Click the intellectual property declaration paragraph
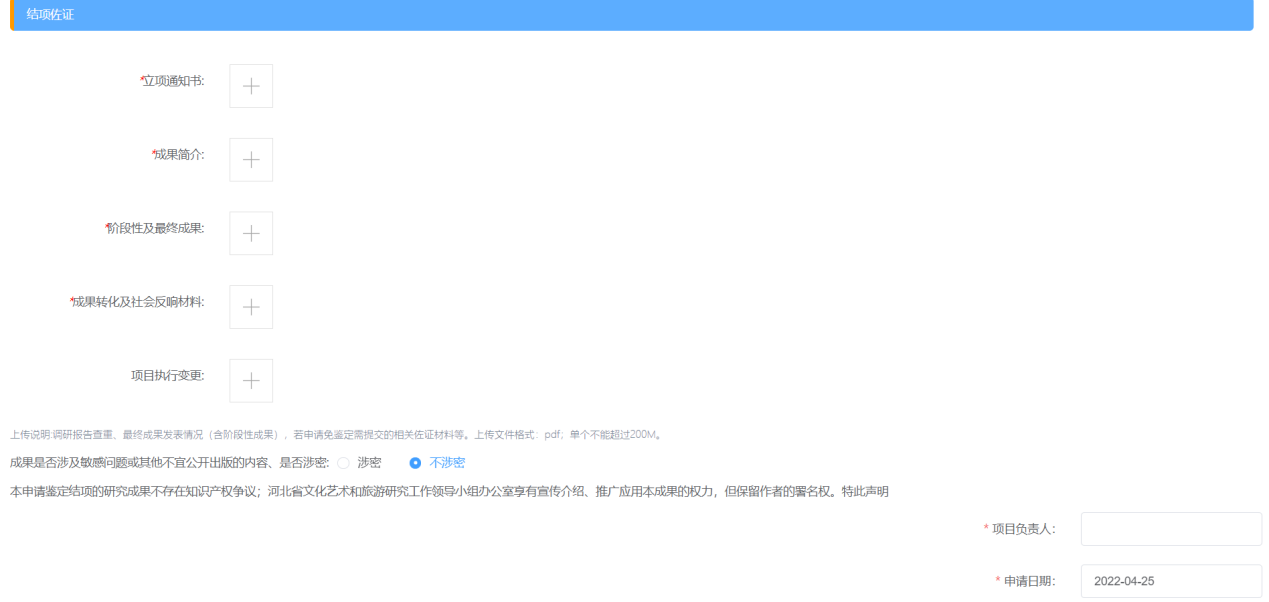Image resolution: width=1269 pixels, height=602 pixels. (x=448, y=491)
